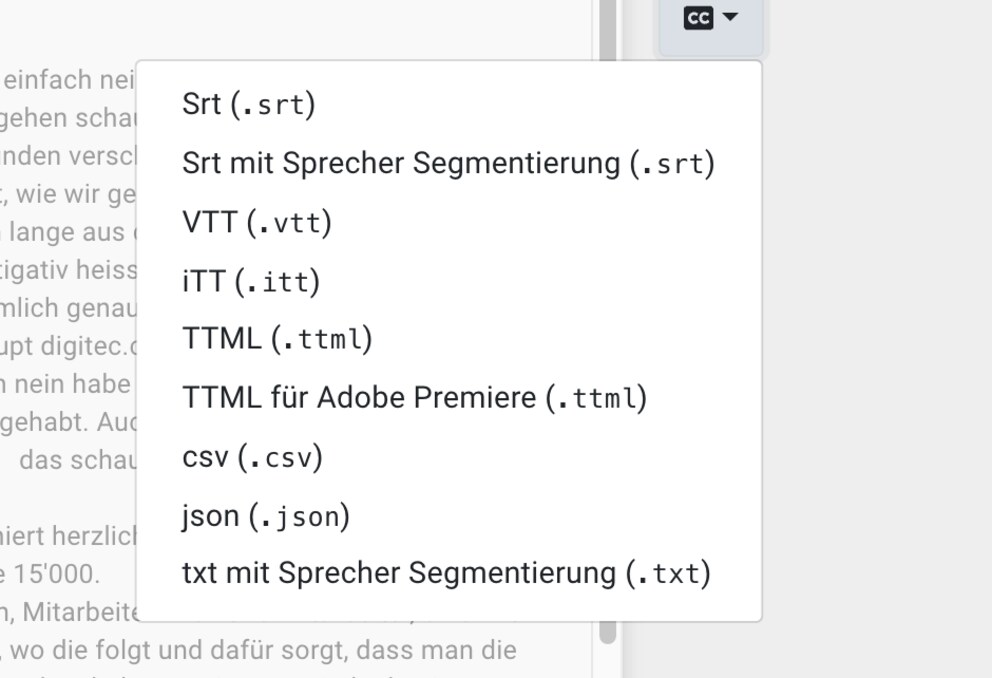Screen dimensions: 992x678
Task: Click the transcript text "15'000."
Action: pyautogui.click(x=56, y=574)
